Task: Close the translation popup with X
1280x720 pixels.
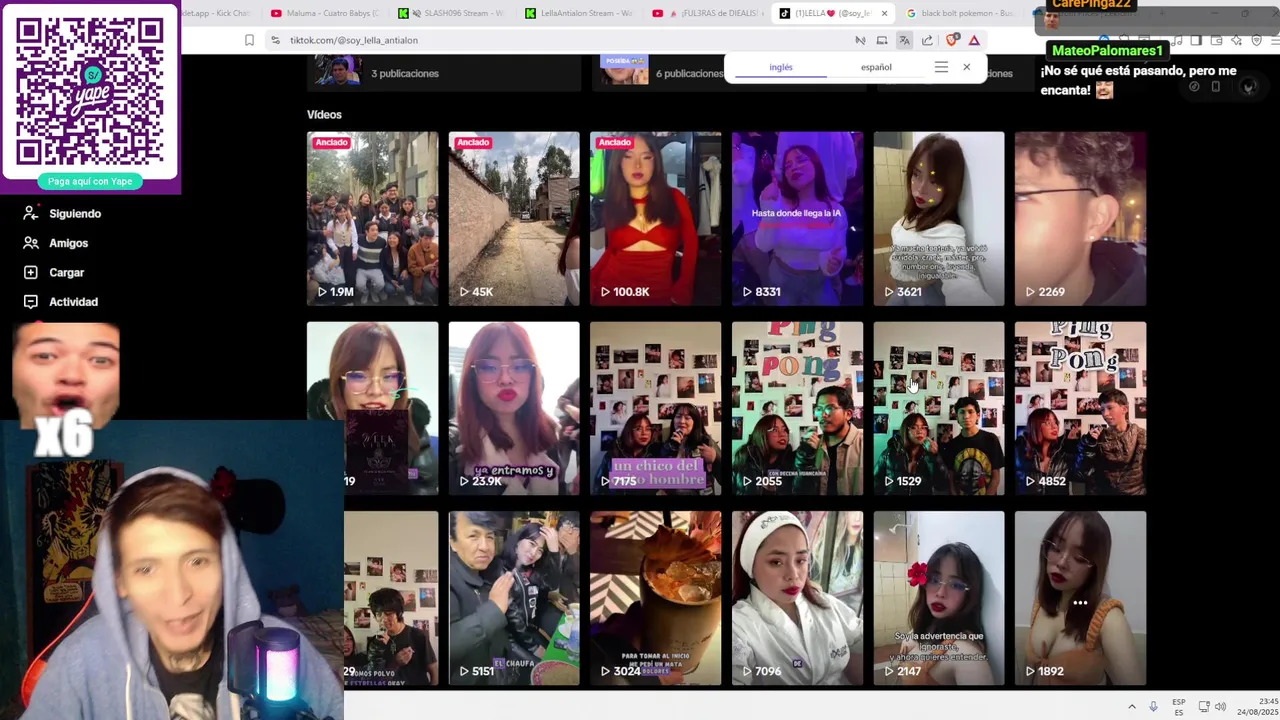Action: click(x=966, y=67)
